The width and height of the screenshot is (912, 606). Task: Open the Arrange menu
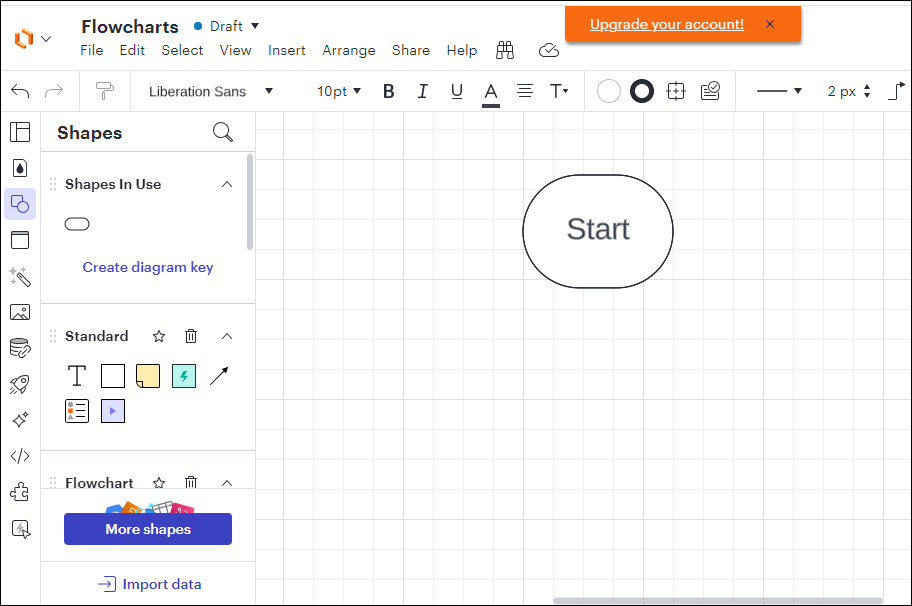349,51
